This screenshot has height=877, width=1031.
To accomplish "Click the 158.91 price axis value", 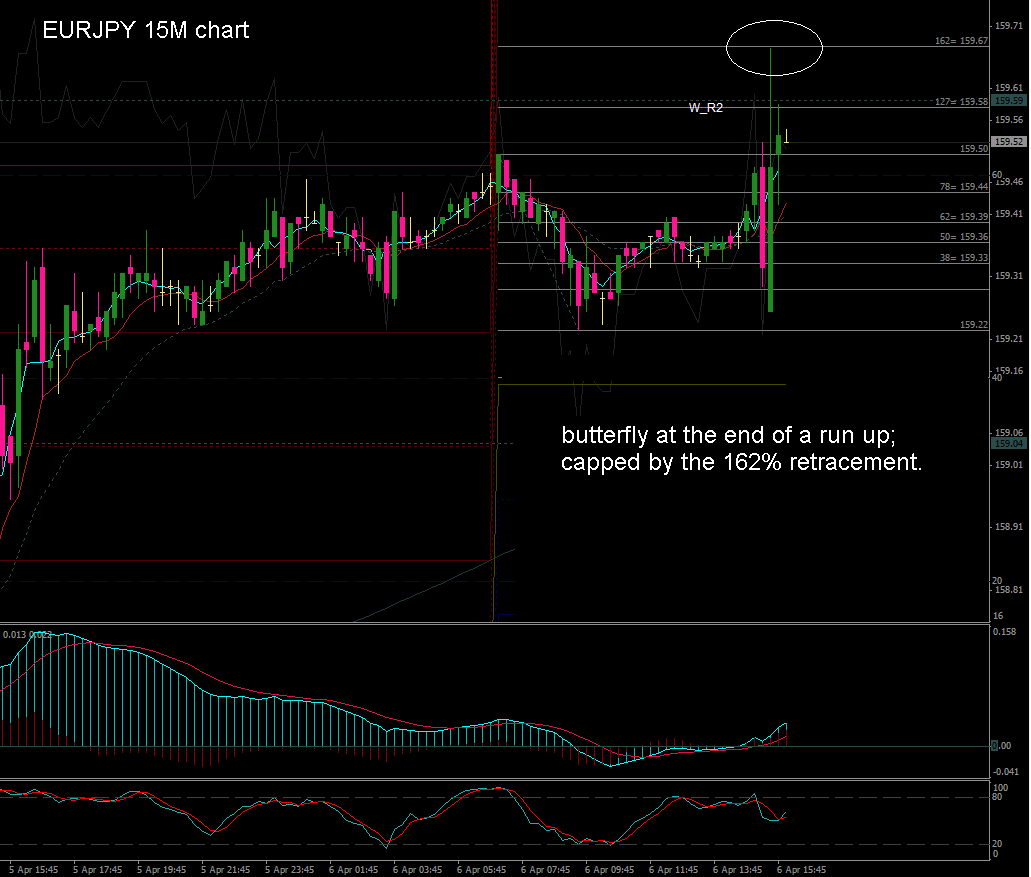I will [x=1009, y=527].
